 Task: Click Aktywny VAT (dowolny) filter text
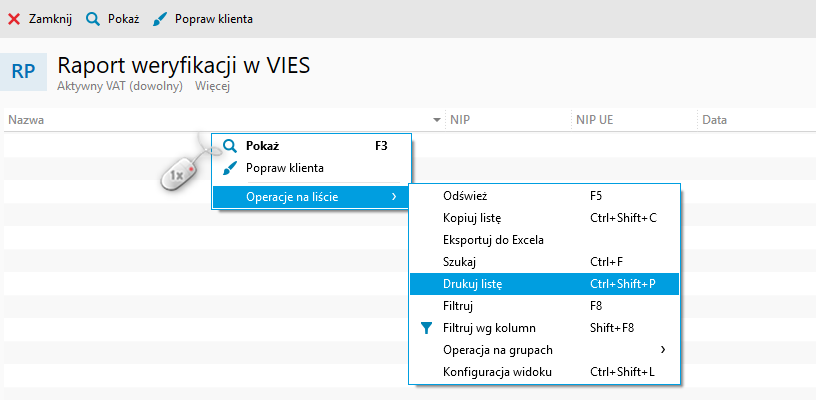[x=120, y=87]
